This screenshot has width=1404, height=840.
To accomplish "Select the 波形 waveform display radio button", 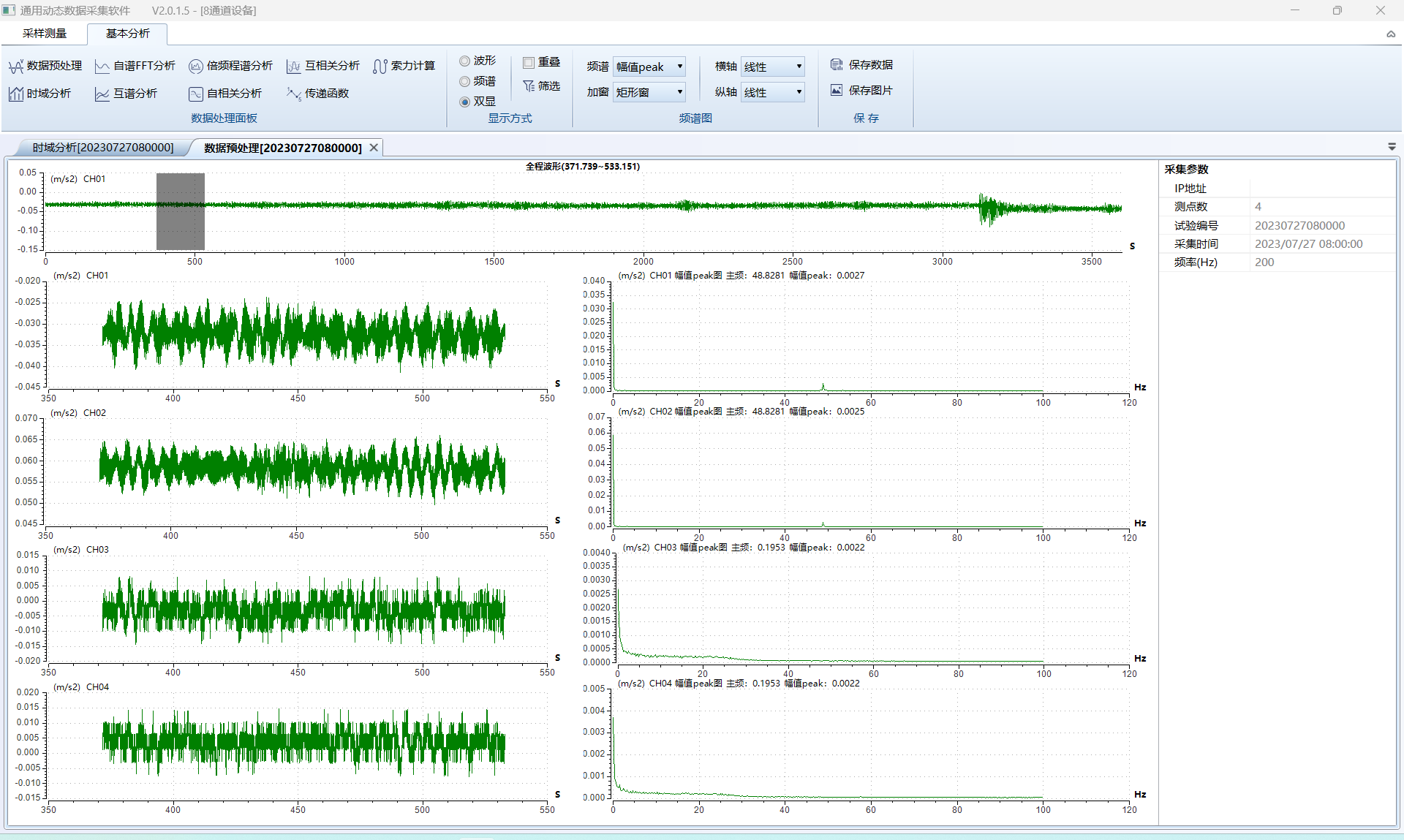I will pos(465,61).
